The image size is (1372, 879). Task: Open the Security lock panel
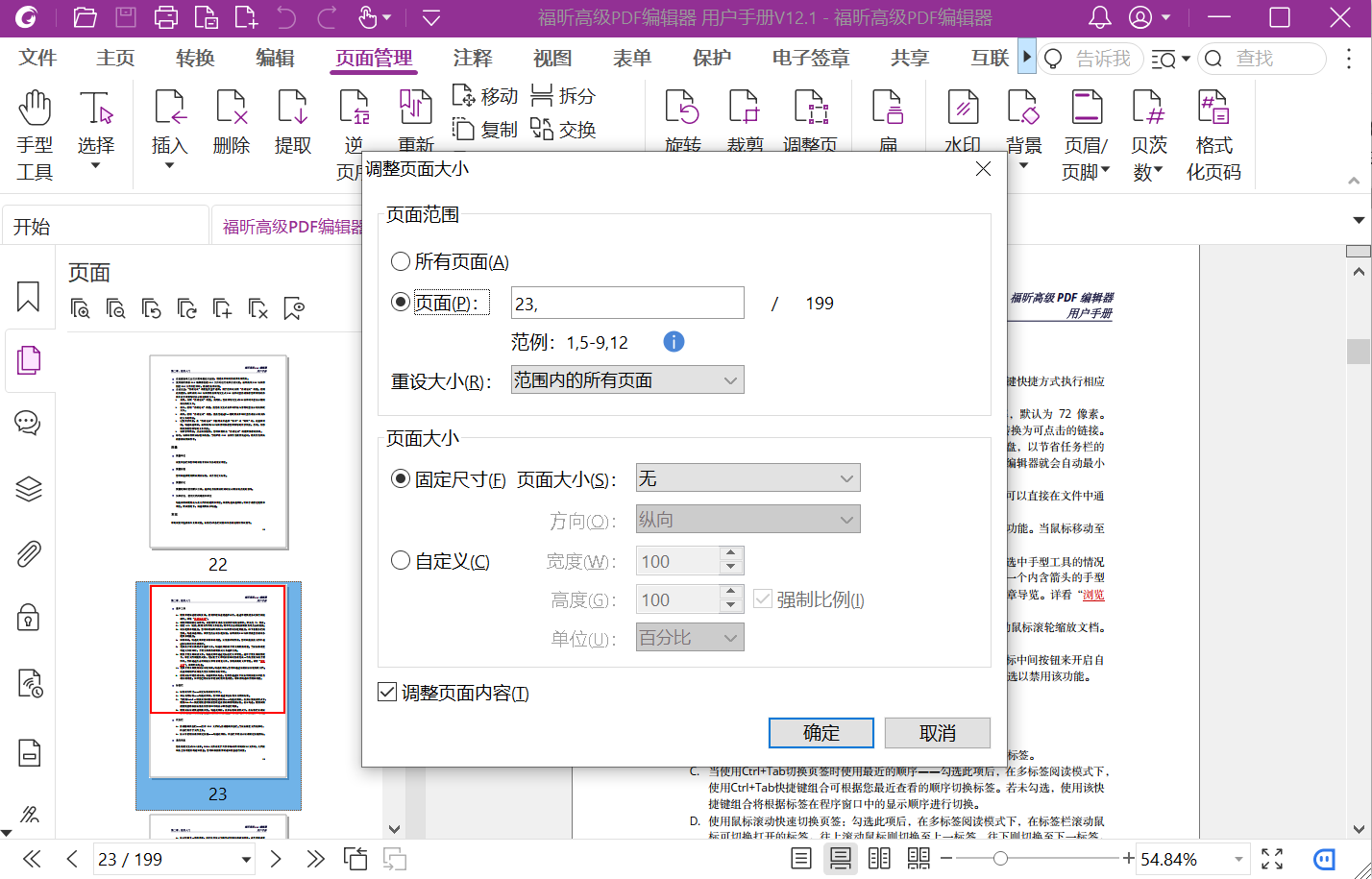click(x=29, y=617)
